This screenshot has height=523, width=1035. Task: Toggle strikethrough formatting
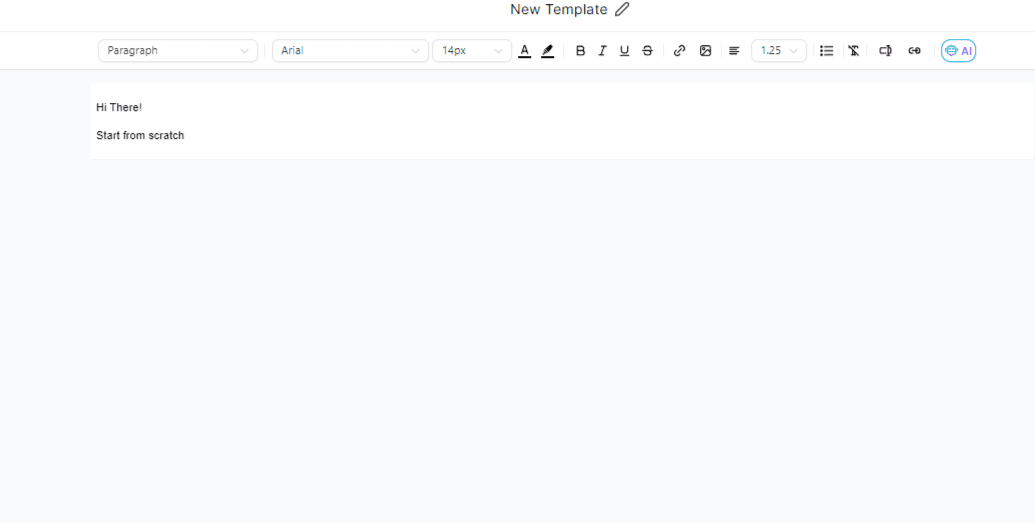(648, 51)
